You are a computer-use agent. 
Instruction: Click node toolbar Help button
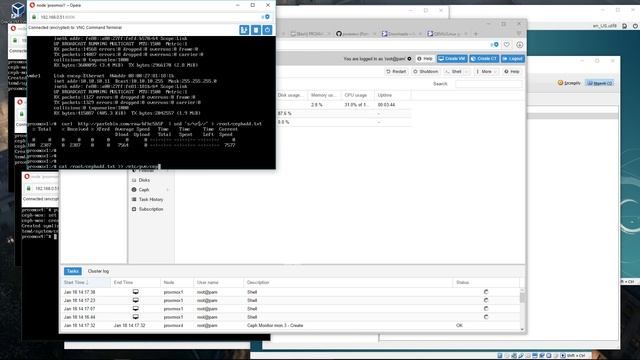(511, 71)
